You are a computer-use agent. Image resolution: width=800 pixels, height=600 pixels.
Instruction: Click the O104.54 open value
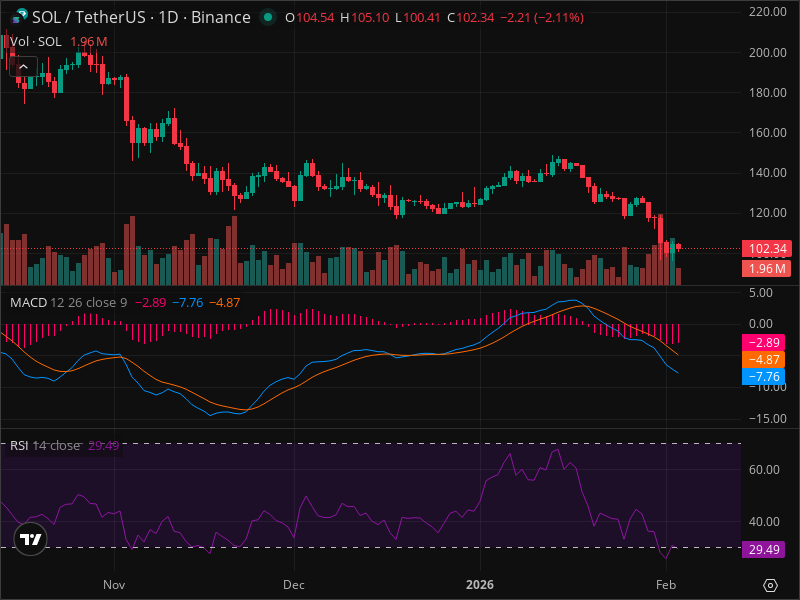(x=310, y=18)
